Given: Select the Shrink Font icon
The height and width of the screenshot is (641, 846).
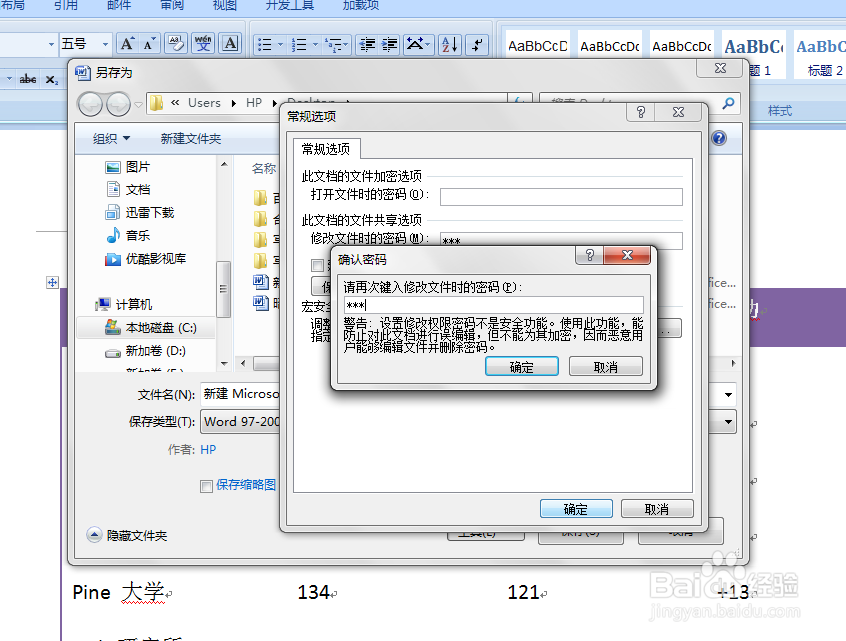Looking at the screenshot, I should 147,45.
